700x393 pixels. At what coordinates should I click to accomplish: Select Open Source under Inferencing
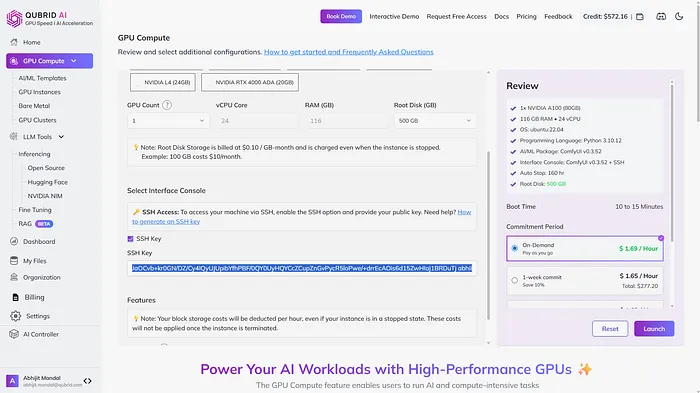pos(46,168)
